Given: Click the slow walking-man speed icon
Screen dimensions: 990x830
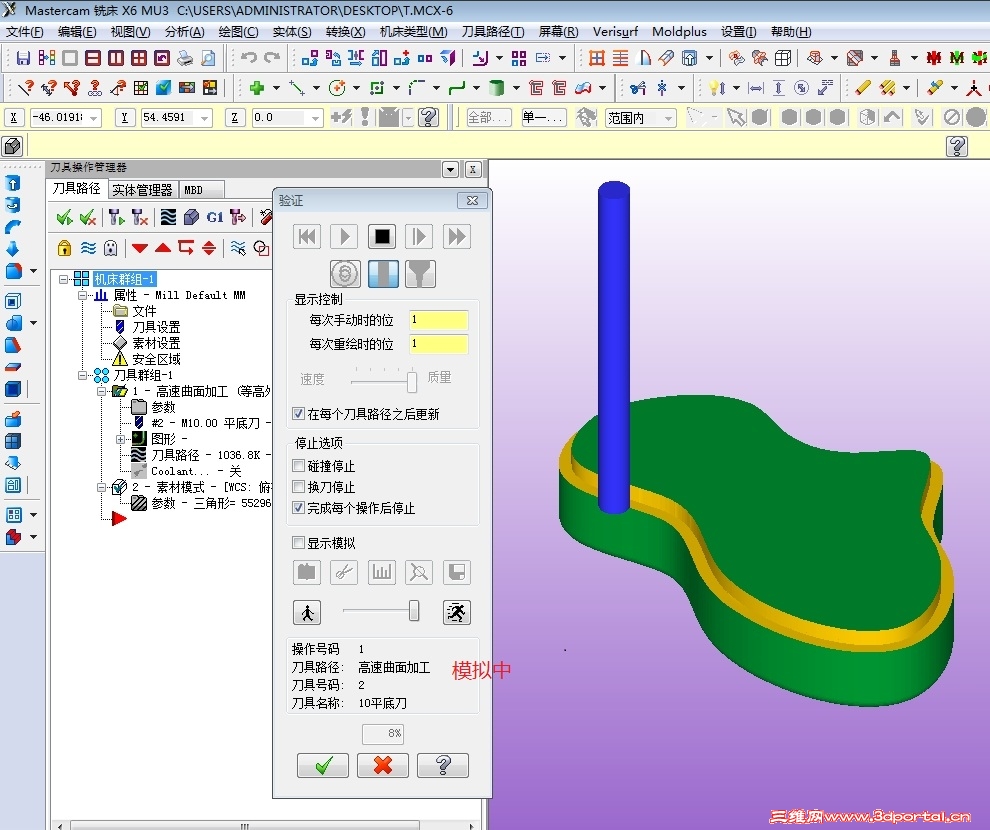Looking at the screenshot, I should (307, 612).
